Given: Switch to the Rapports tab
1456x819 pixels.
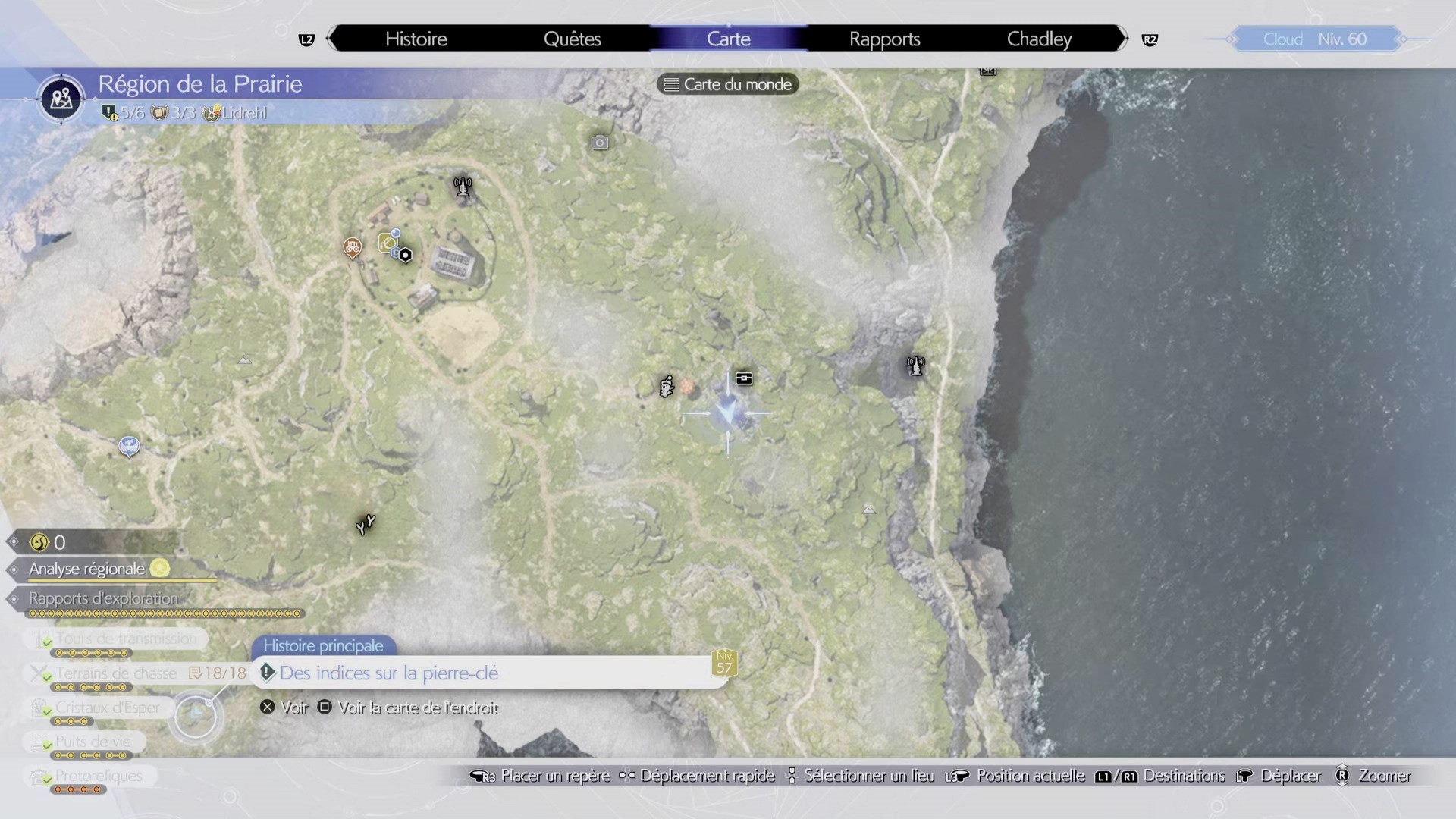Looking at the screenshot, I should [x=884, y=39].
